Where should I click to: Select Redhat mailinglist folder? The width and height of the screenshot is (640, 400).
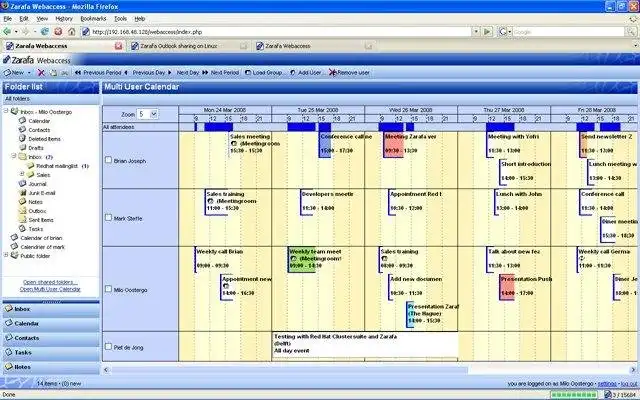(x=58, y=166)
